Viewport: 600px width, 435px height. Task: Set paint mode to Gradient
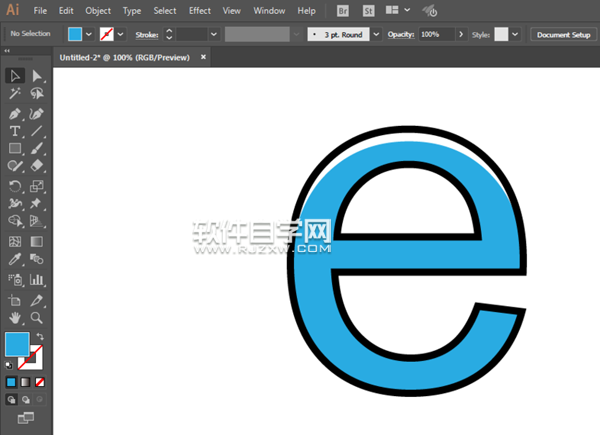[25, 382]
